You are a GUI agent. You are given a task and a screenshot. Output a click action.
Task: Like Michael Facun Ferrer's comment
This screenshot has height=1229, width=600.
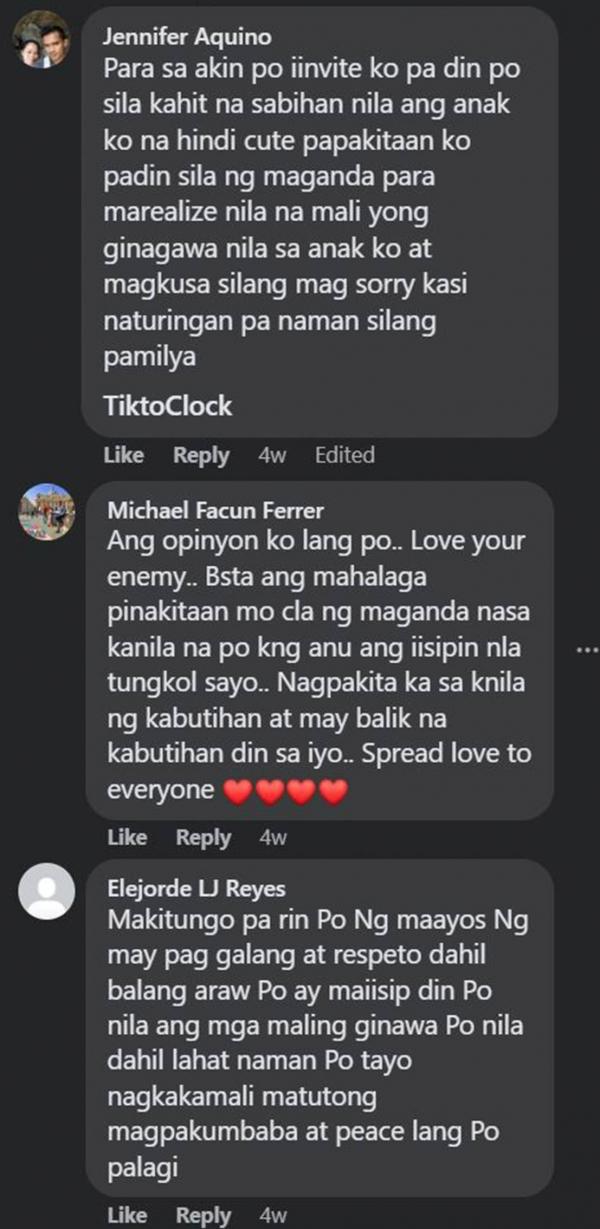click(127, 837)
